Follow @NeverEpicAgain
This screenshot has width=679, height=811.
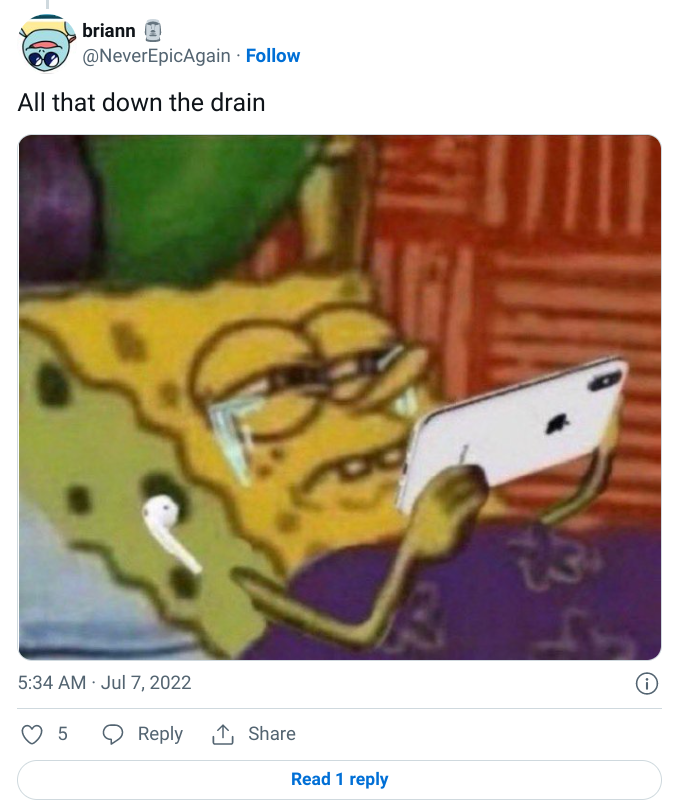coord(273,55)
